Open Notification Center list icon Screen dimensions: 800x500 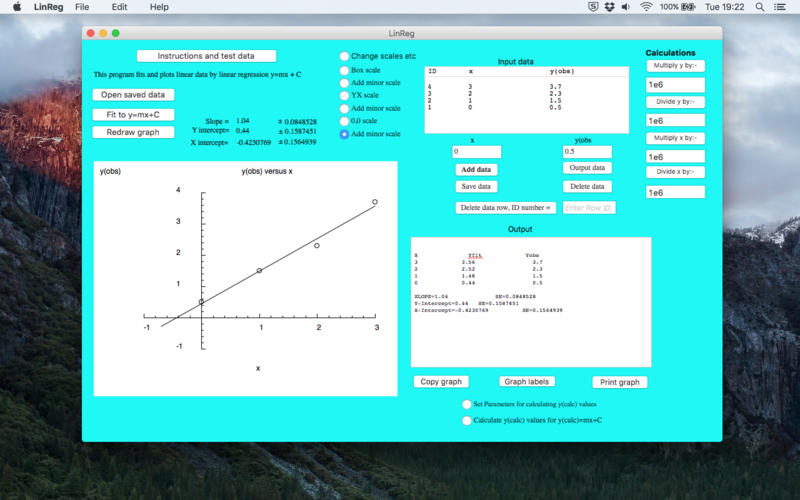783,7
